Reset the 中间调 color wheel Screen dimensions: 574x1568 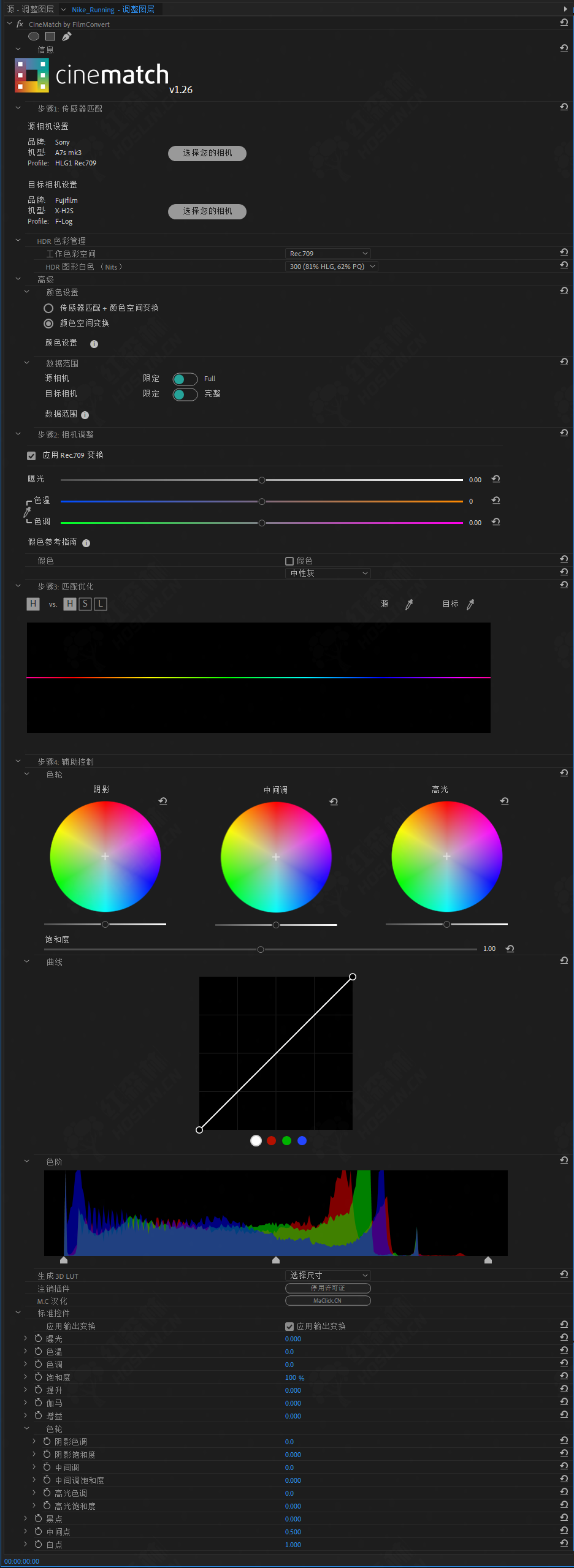coord(333,801)
